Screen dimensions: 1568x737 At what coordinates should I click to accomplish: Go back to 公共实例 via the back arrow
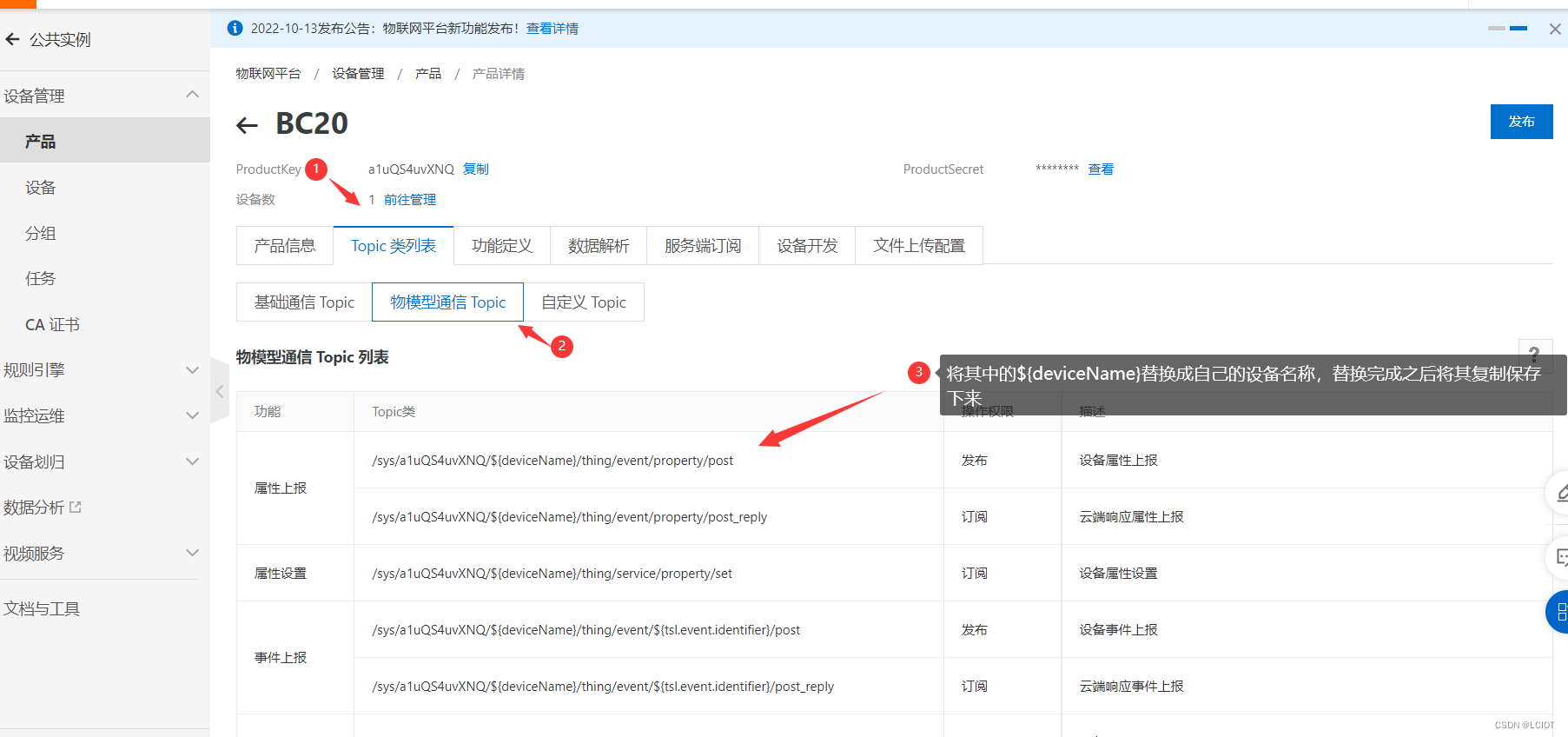pyautogui.click(x=12, y=39)
